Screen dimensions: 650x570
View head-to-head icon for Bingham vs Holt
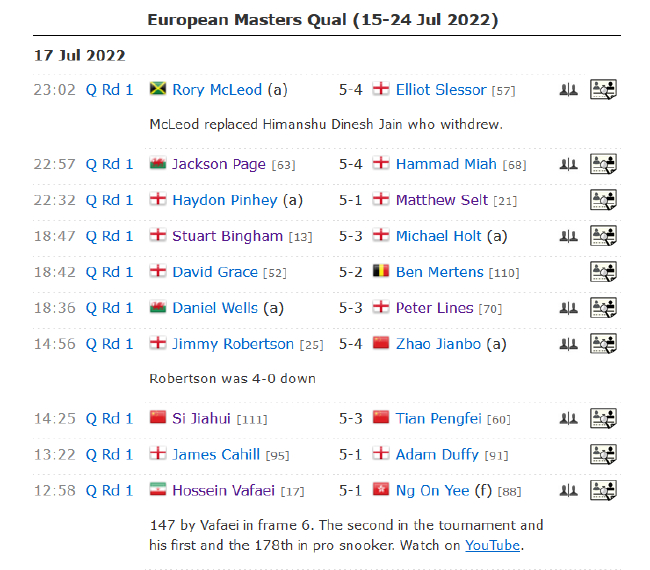tap(568, 236)
